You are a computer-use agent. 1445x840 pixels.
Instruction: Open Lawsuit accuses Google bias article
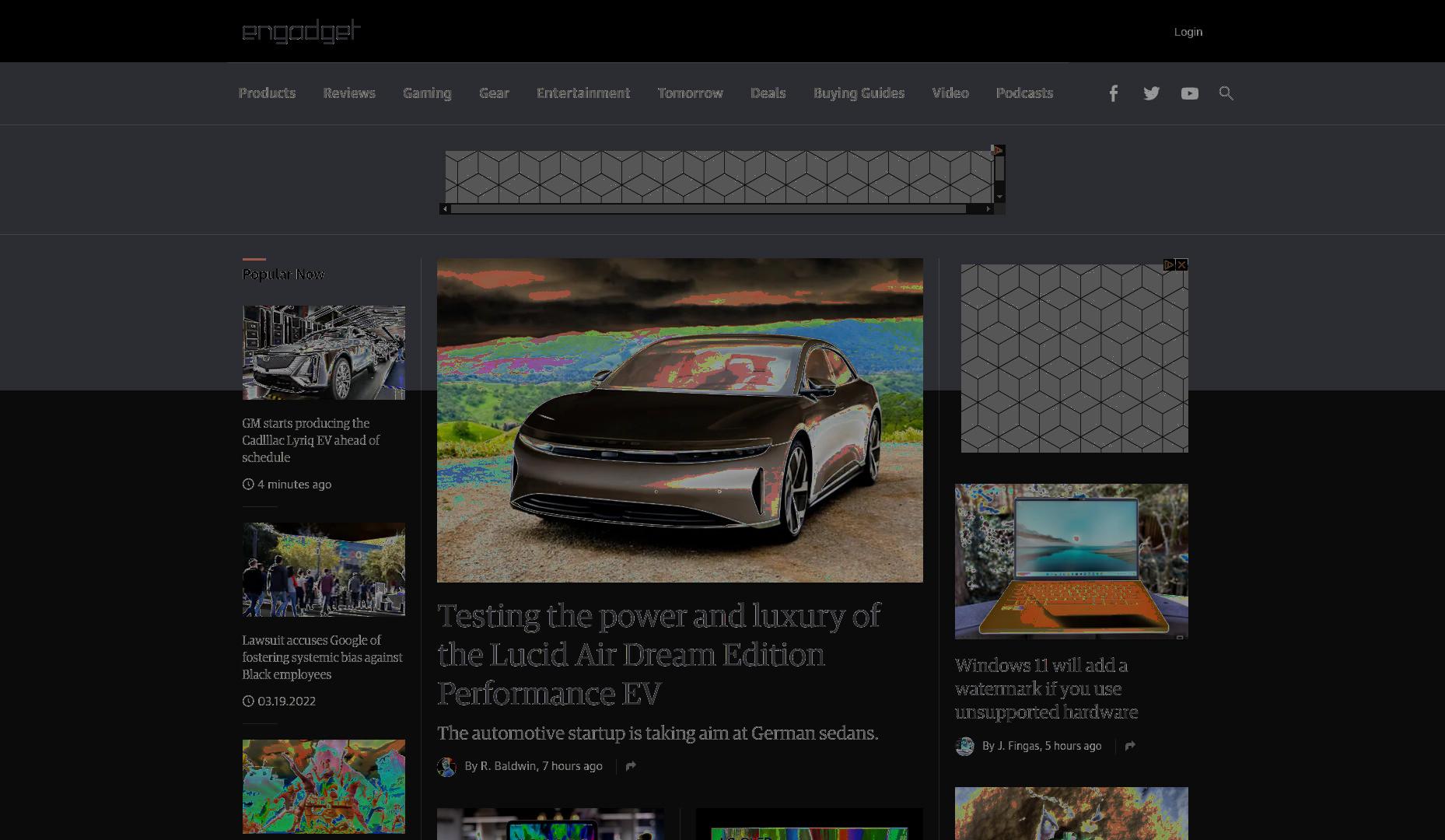coord(322,657)
